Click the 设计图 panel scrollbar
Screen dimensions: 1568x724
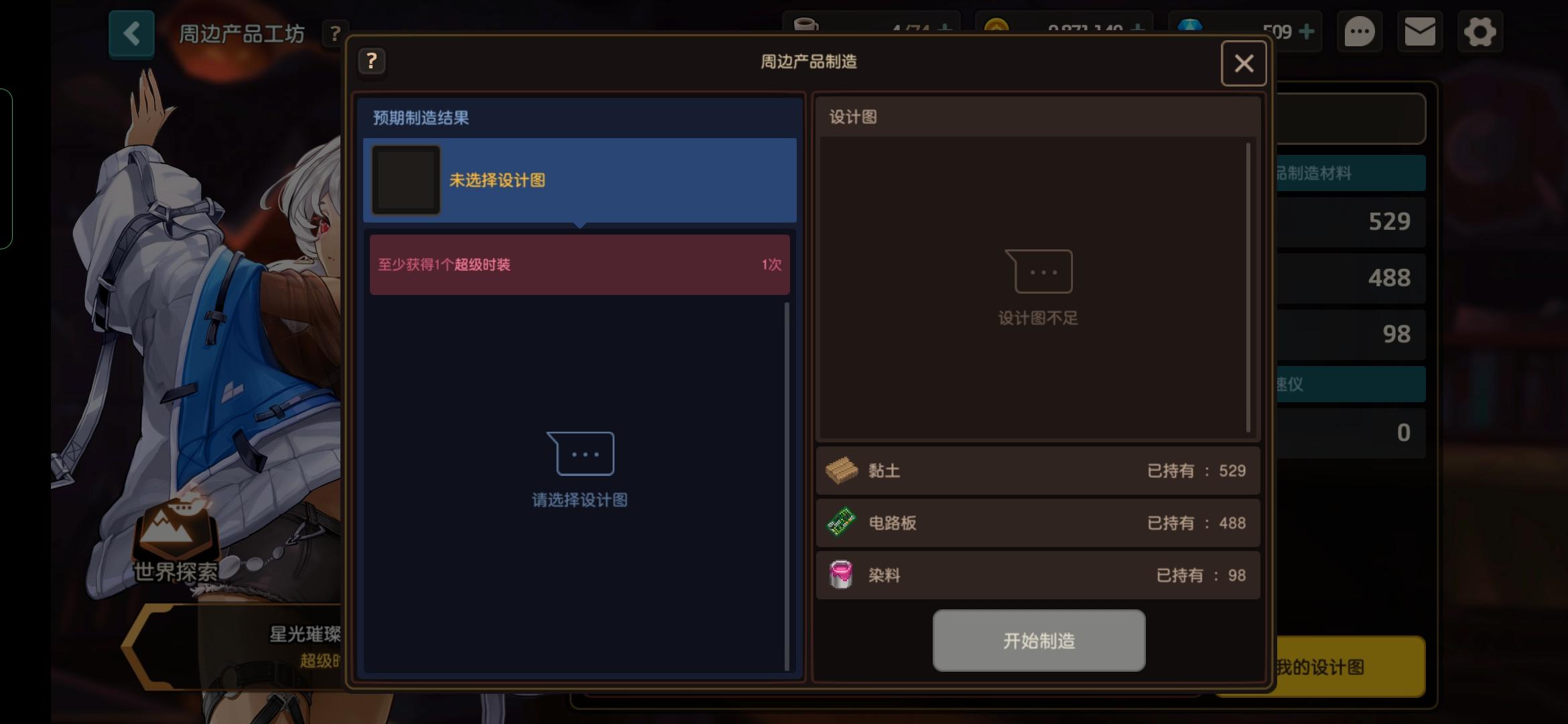1248,288
